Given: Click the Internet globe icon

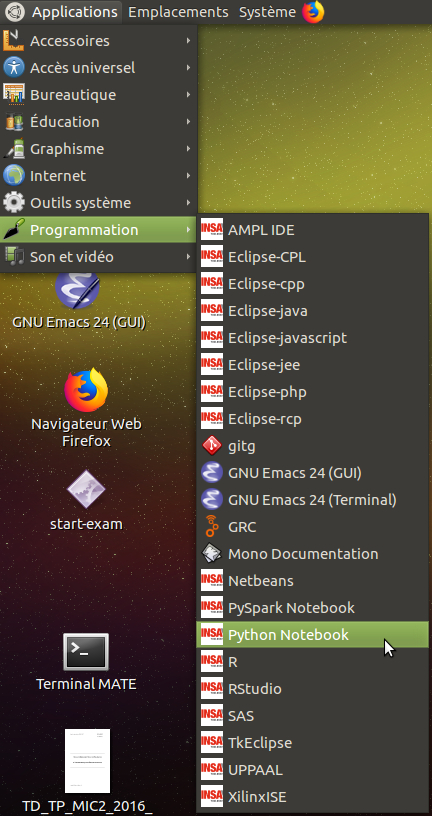Looking at the screenshot, I should point(14,176).
